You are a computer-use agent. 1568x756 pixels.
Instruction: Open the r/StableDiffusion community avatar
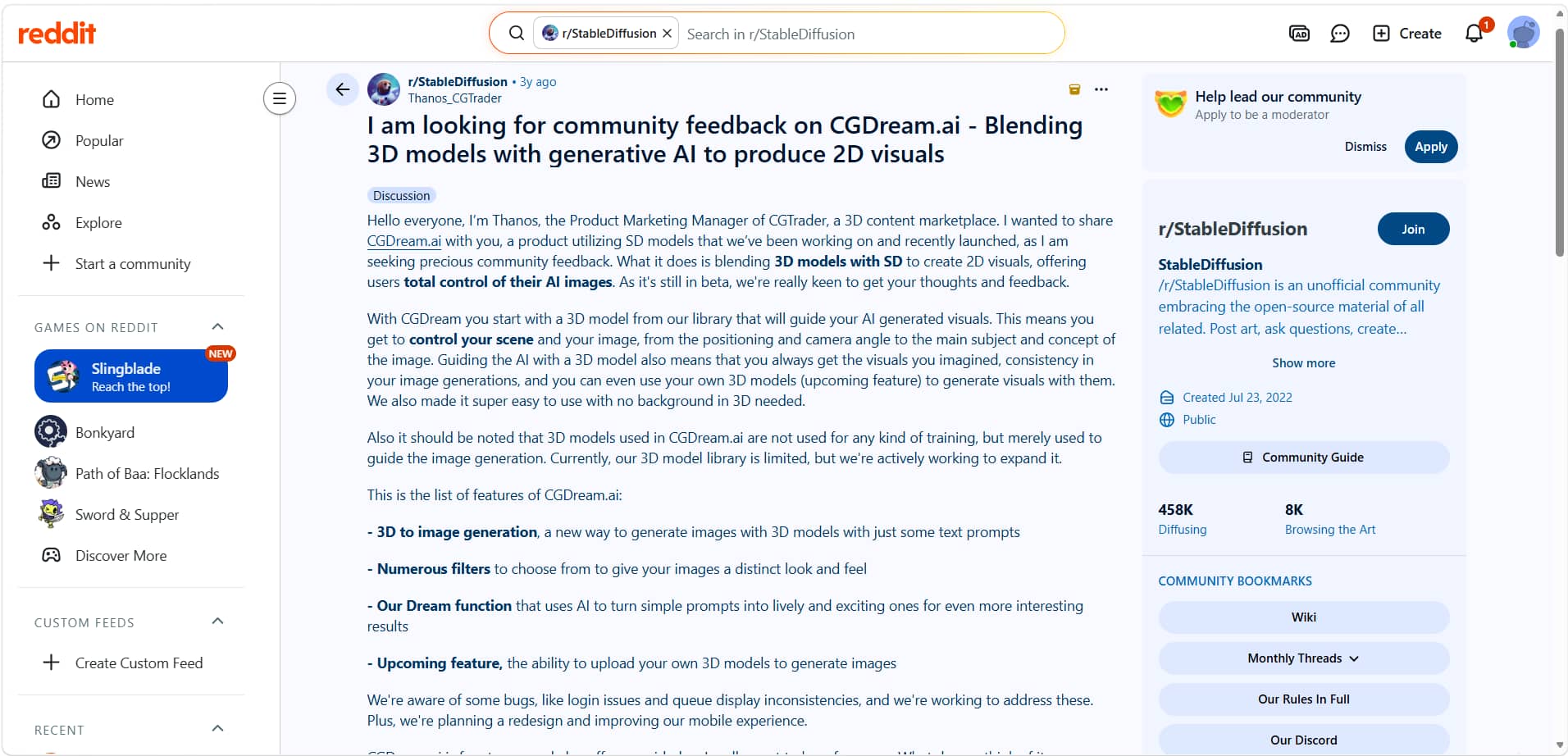pyautogui.click(x=383, y=89)
